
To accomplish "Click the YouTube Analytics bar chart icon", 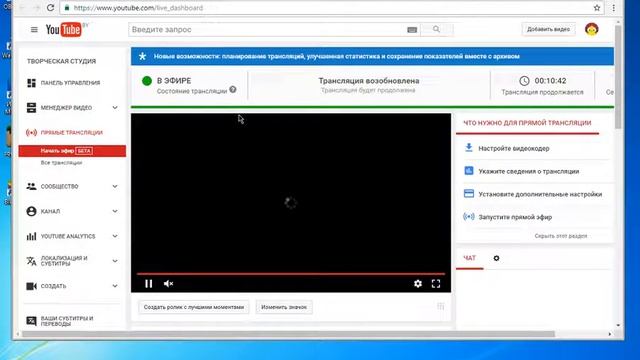I will click(31, 236).
